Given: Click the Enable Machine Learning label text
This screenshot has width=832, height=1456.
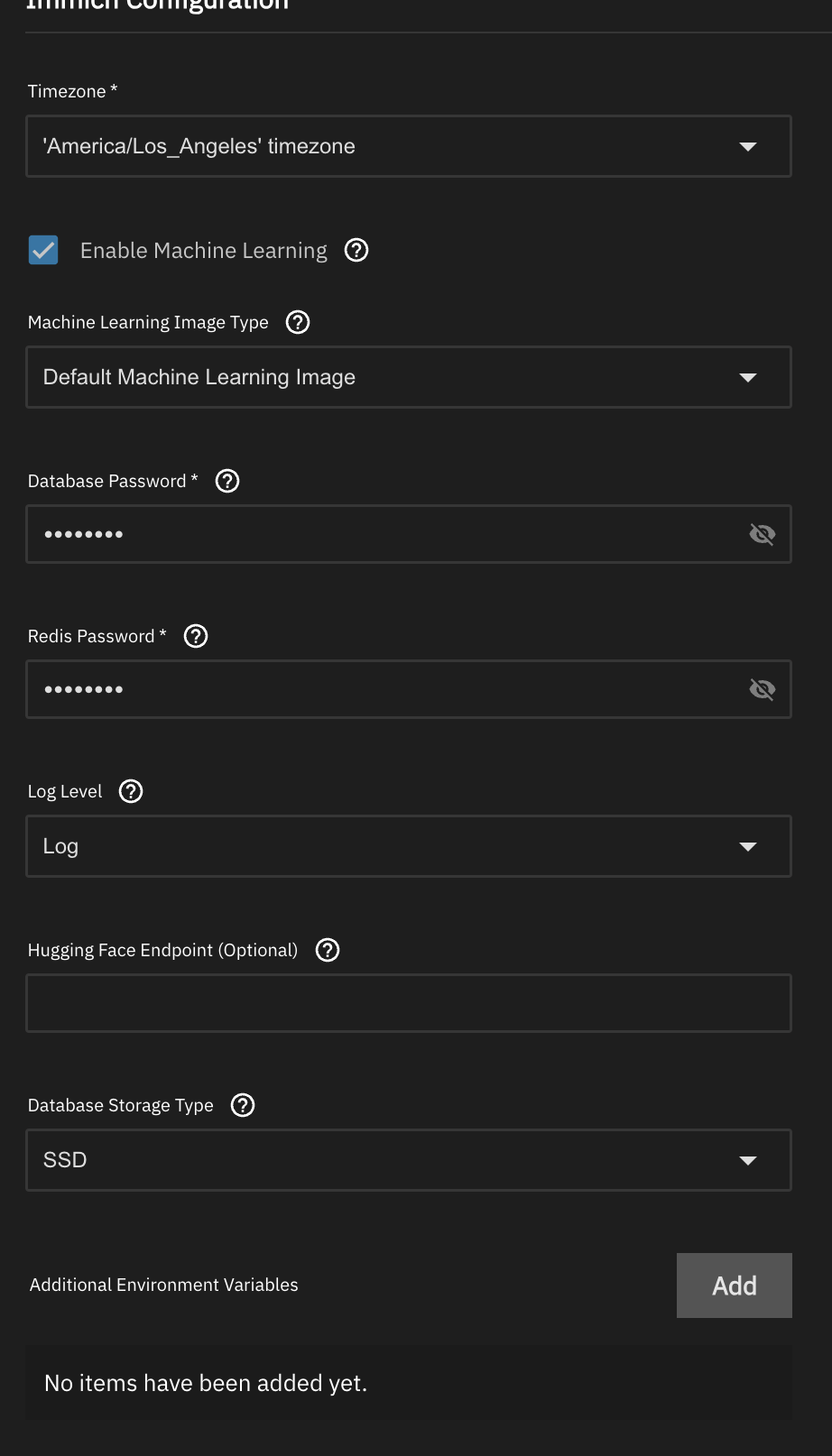Looking at the screenshot, I should tap(203, 251).
